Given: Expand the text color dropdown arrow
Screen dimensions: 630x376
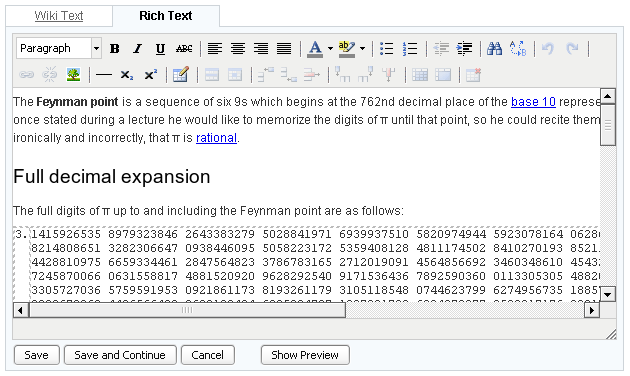Looking at the screenshot, I should (x=330, y=49).
